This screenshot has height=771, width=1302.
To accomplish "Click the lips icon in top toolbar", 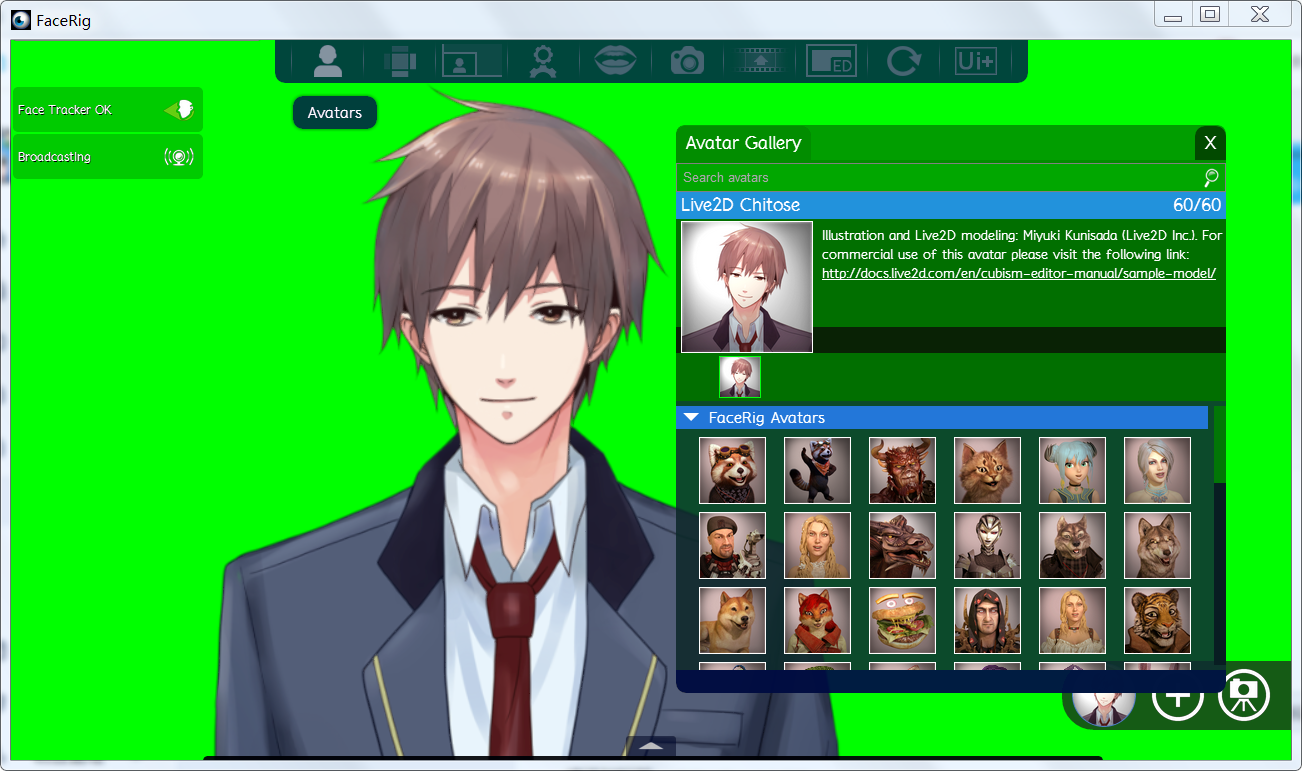I will click(x=615, y=61).
